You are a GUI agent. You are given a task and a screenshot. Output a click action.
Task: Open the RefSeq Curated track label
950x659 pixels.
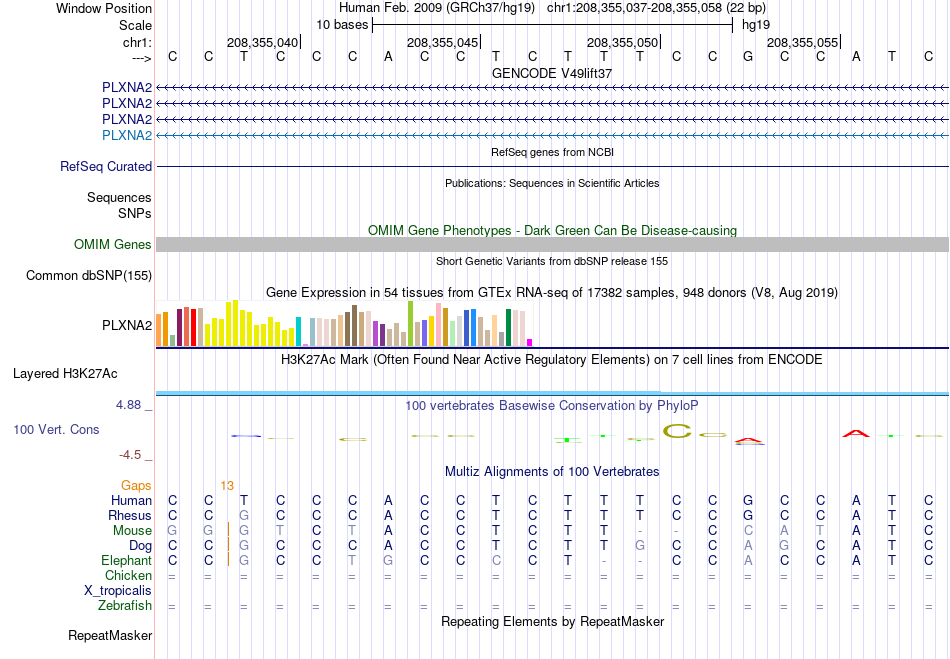[106, 167]
